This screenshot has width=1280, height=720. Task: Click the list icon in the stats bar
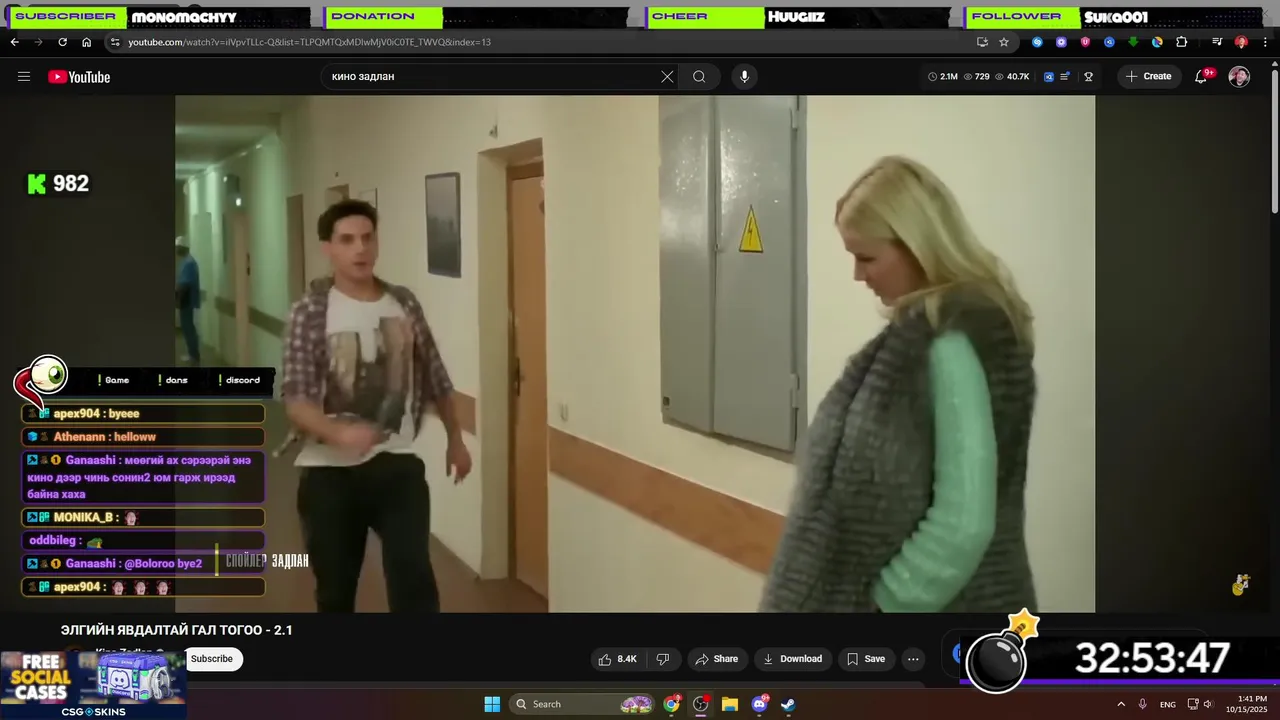click(x=1065, y=77)
